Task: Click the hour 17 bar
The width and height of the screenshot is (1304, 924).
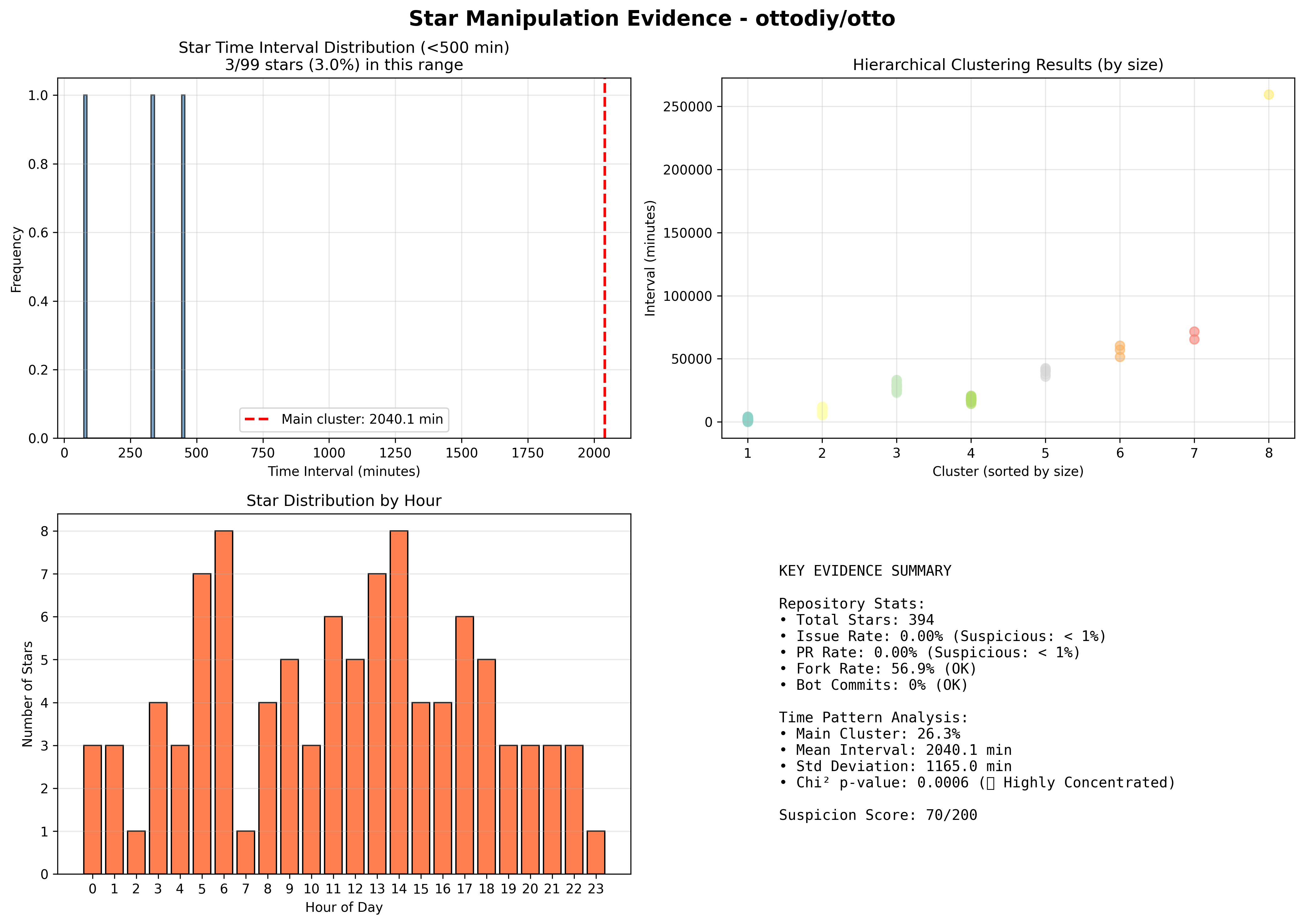Action: pos(464,745)
